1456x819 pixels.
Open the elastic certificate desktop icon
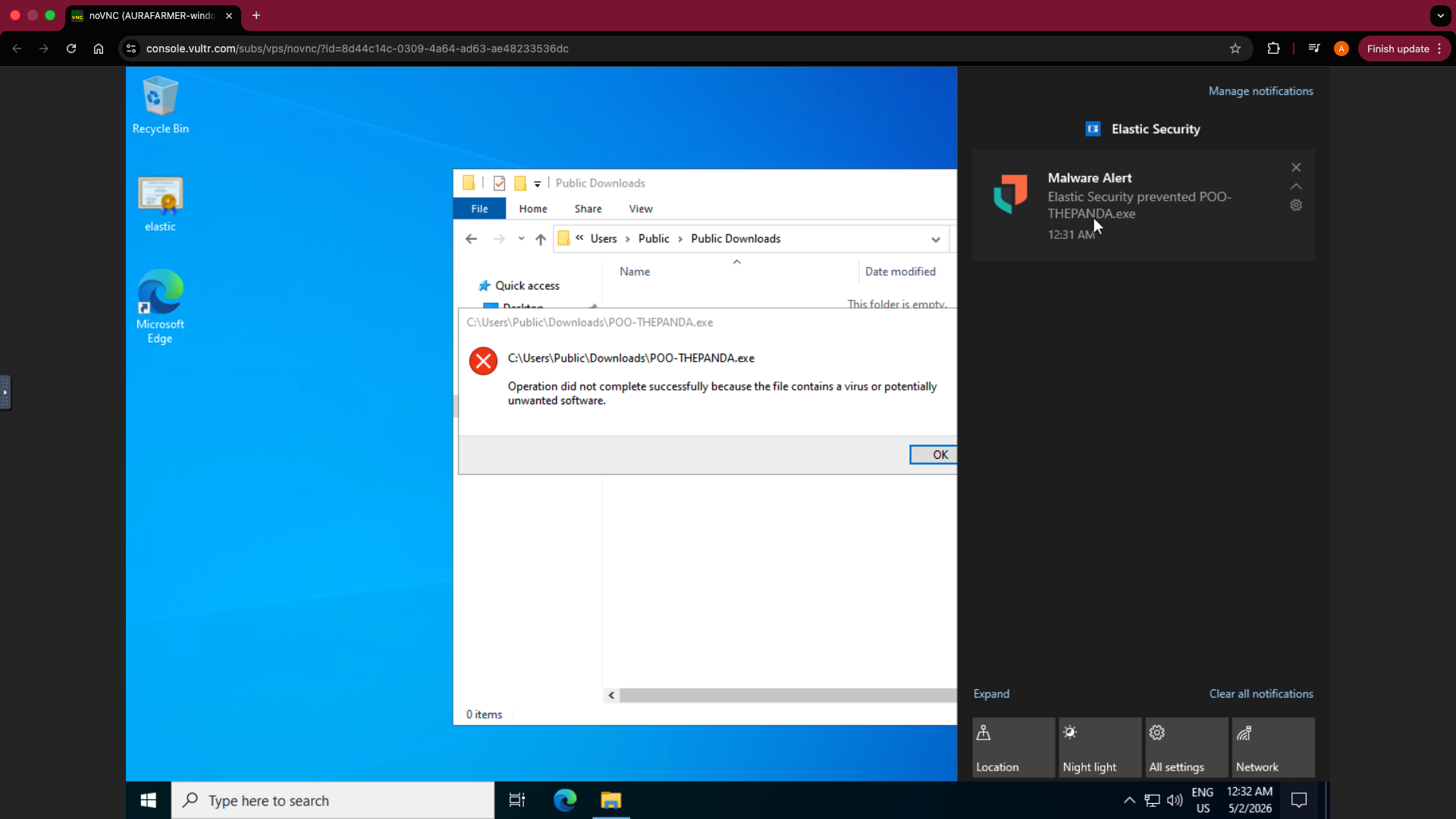(160, 204)
